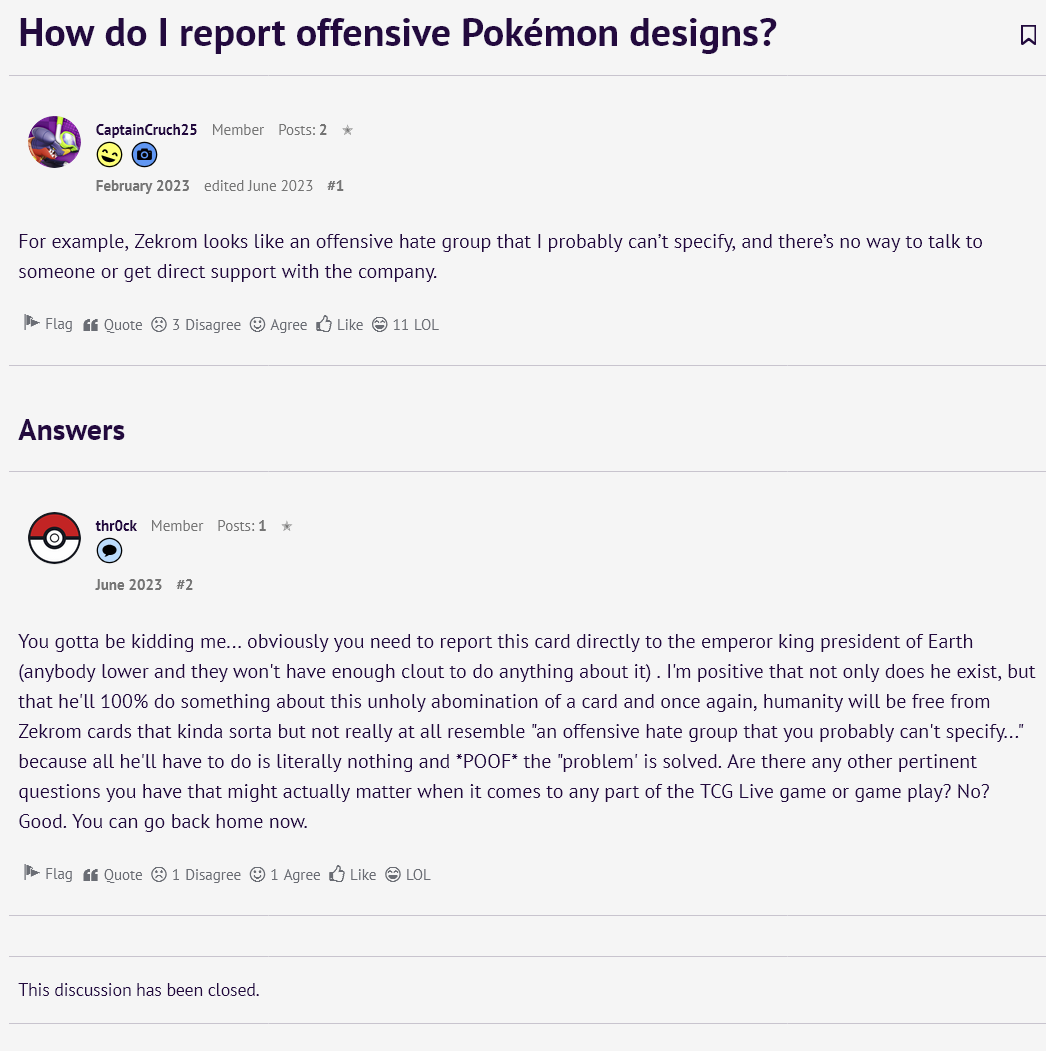The height and width of the screenshot is (1051, 1046).
Task: Like thr0ck's reply with thumbs-up
Action: click(x=352, y=875)
